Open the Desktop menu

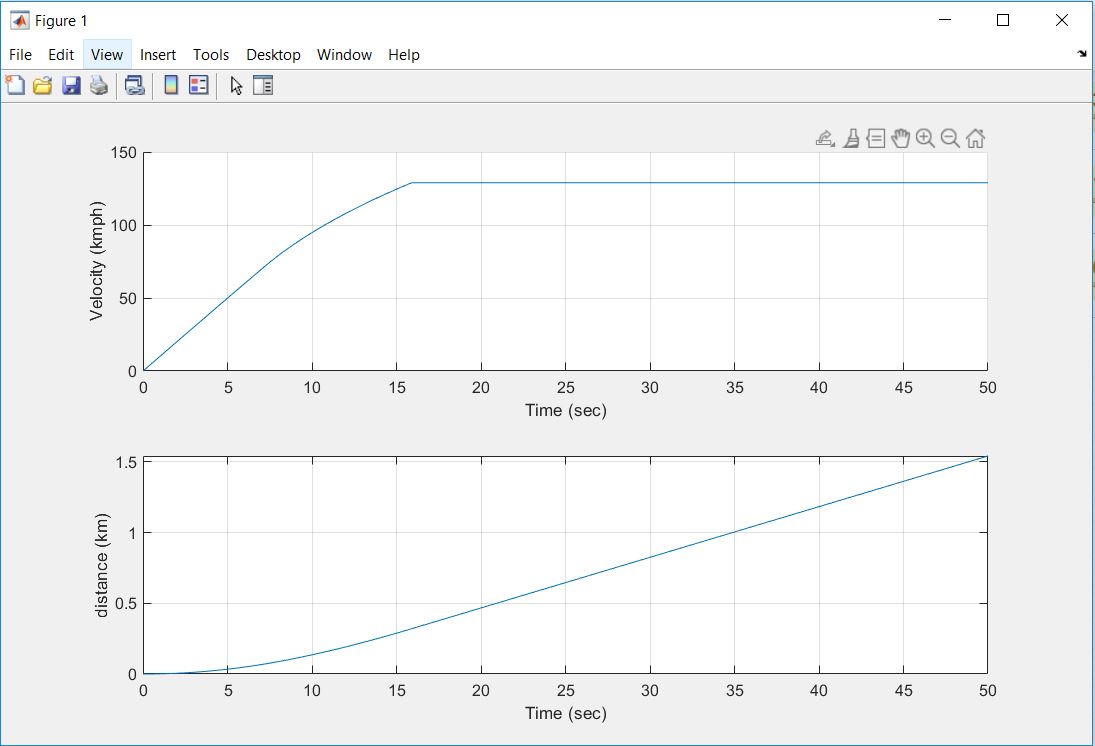pos(273,54)
